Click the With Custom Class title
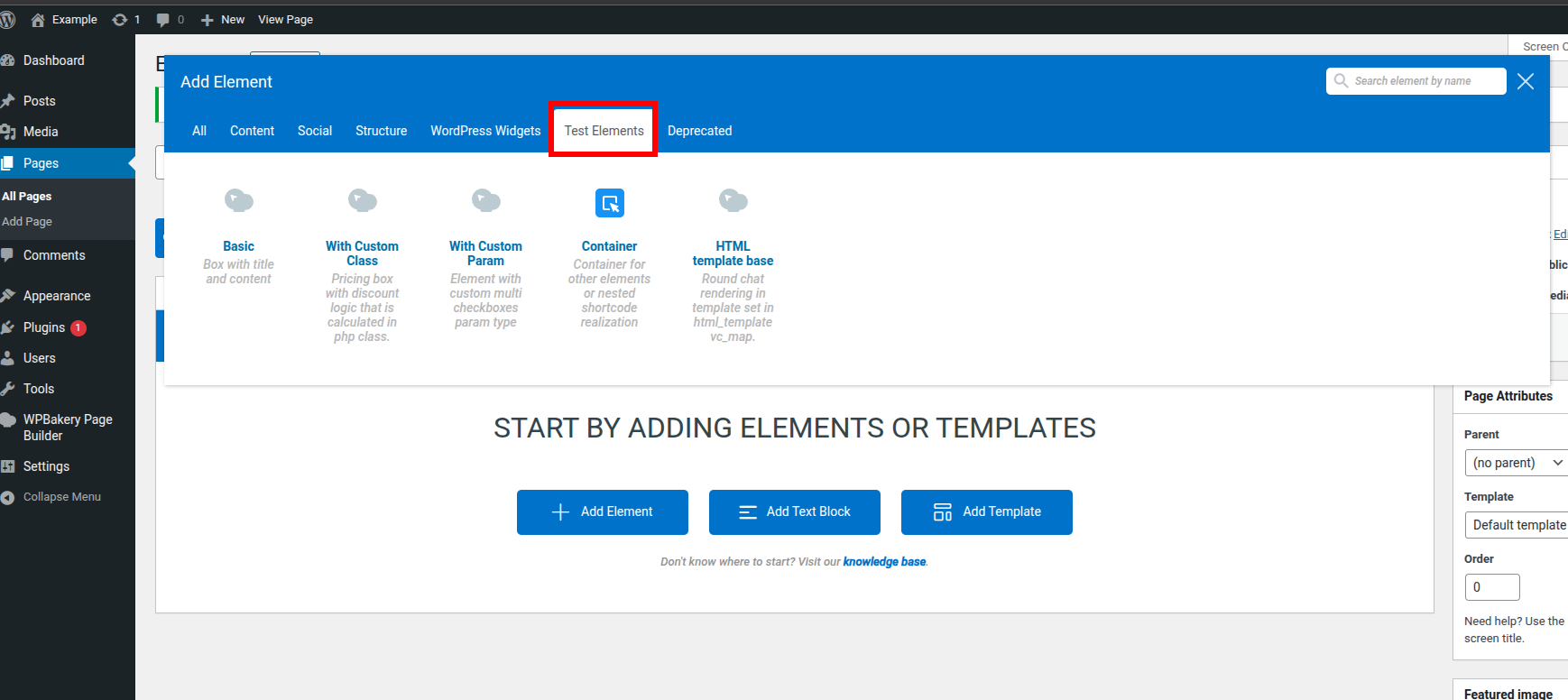 [362, 253]
